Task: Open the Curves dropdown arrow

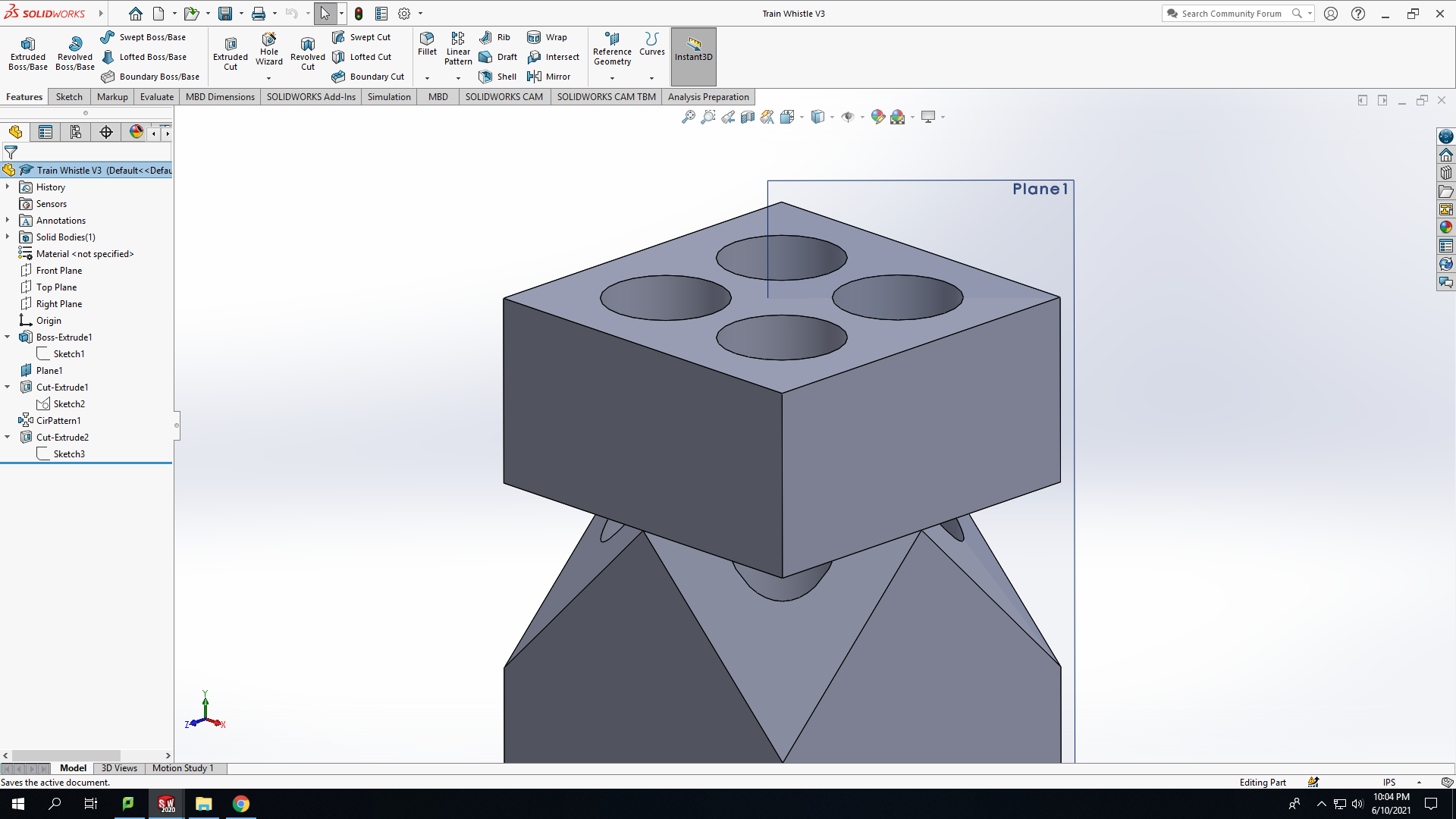Action: click(x=651, y=78)
